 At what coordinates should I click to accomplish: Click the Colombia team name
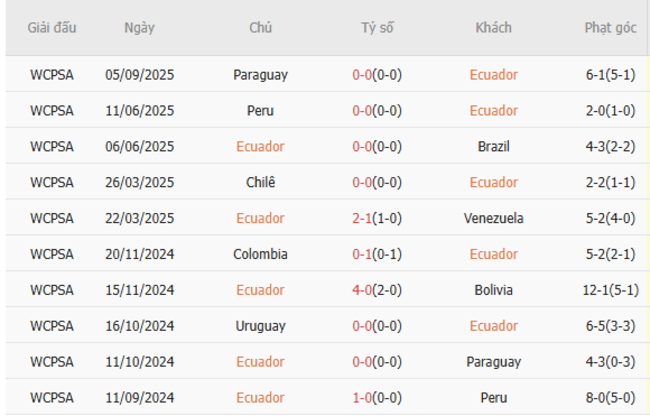coord(260,255)
